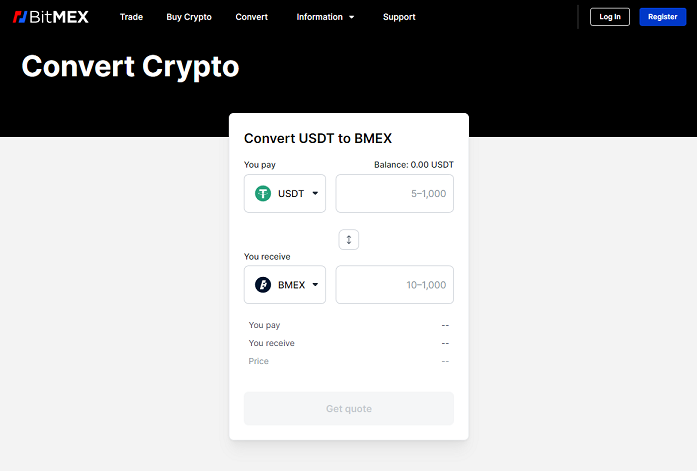Open the Trade menu item

coord(131,17)
